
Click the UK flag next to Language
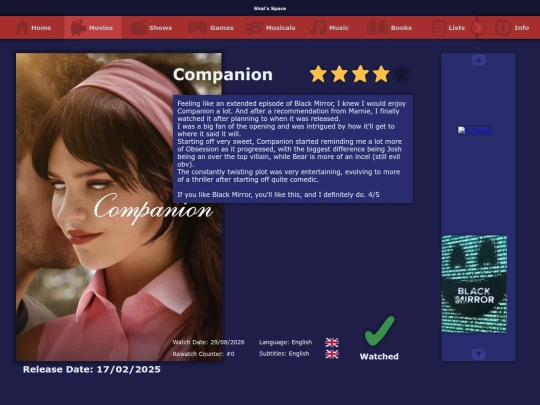click(x=332, y=342)
